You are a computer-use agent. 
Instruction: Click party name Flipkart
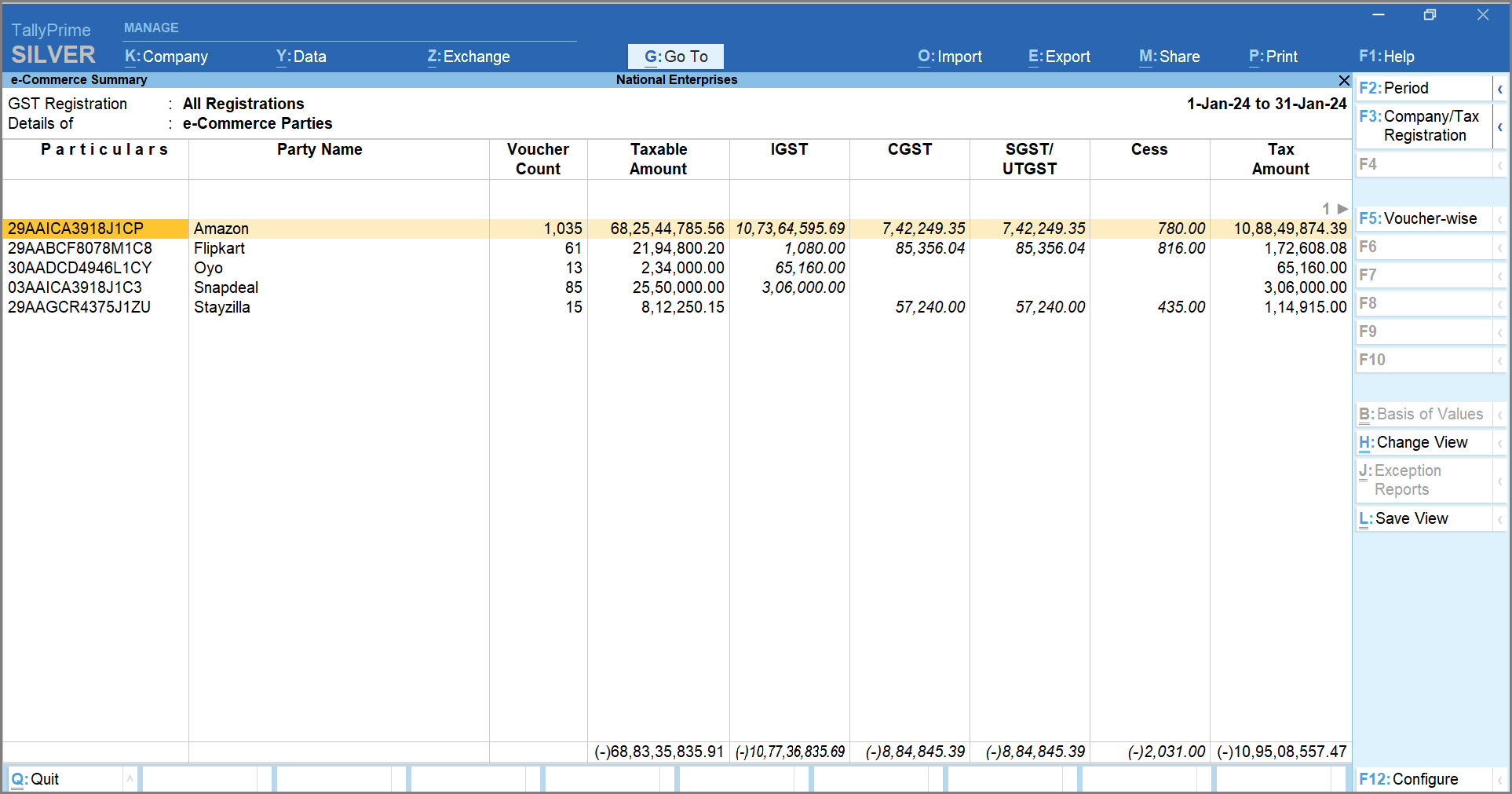coord(219,248)
